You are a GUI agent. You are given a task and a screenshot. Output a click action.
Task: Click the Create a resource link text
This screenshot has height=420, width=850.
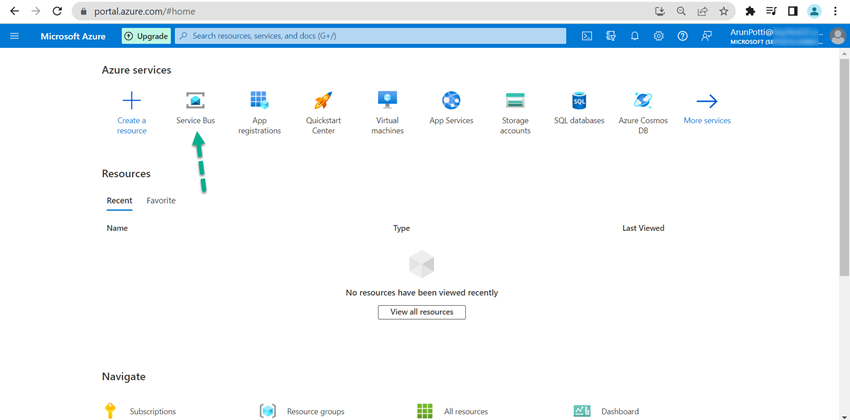tap(132, 126)
